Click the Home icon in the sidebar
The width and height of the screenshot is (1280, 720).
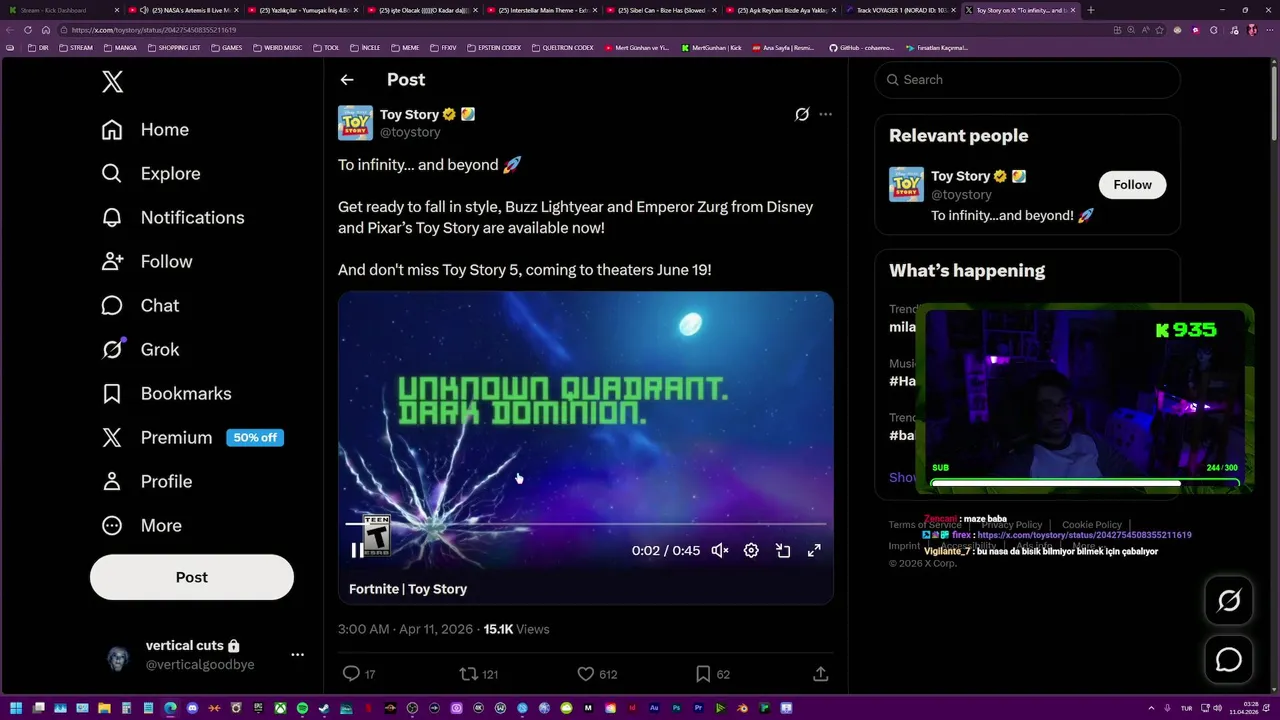click(x=112, y=130)
